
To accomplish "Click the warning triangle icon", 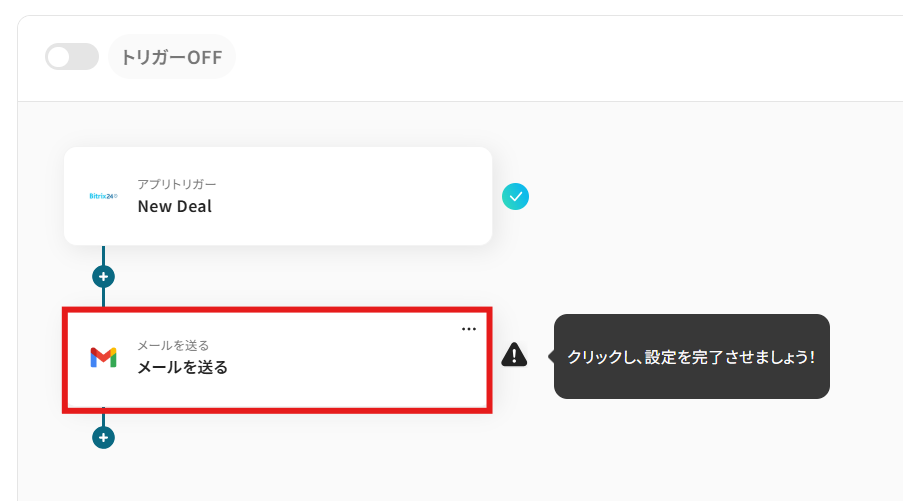I will tap(514, 354).
